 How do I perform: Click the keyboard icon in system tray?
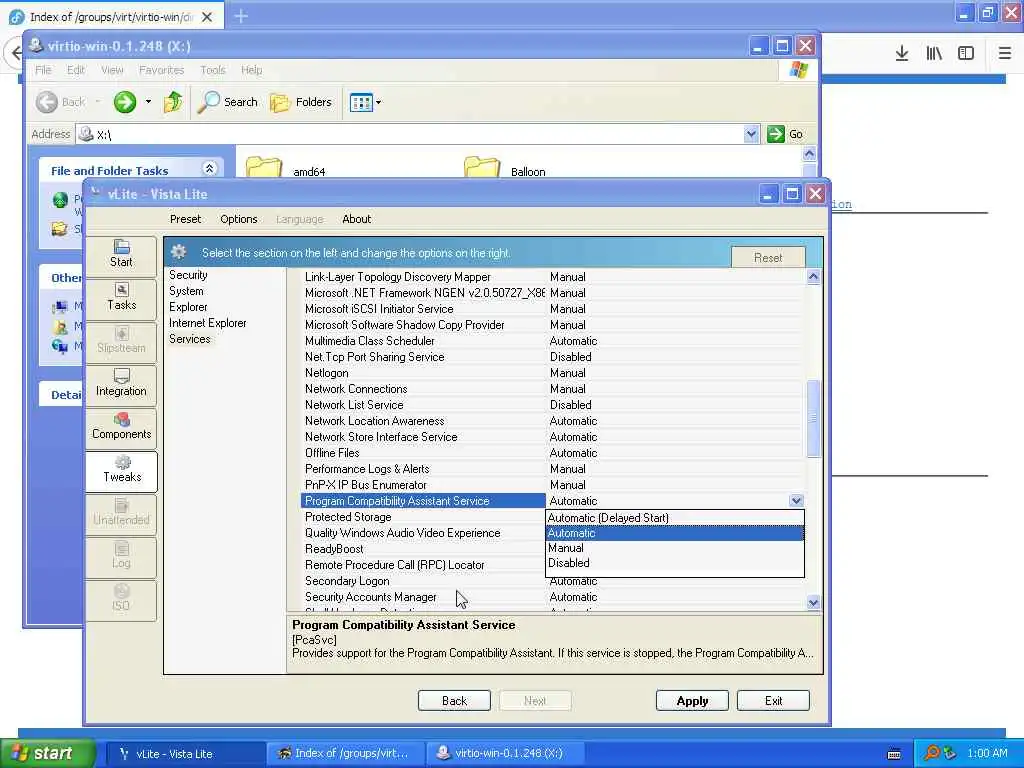(x=894, y=754)
